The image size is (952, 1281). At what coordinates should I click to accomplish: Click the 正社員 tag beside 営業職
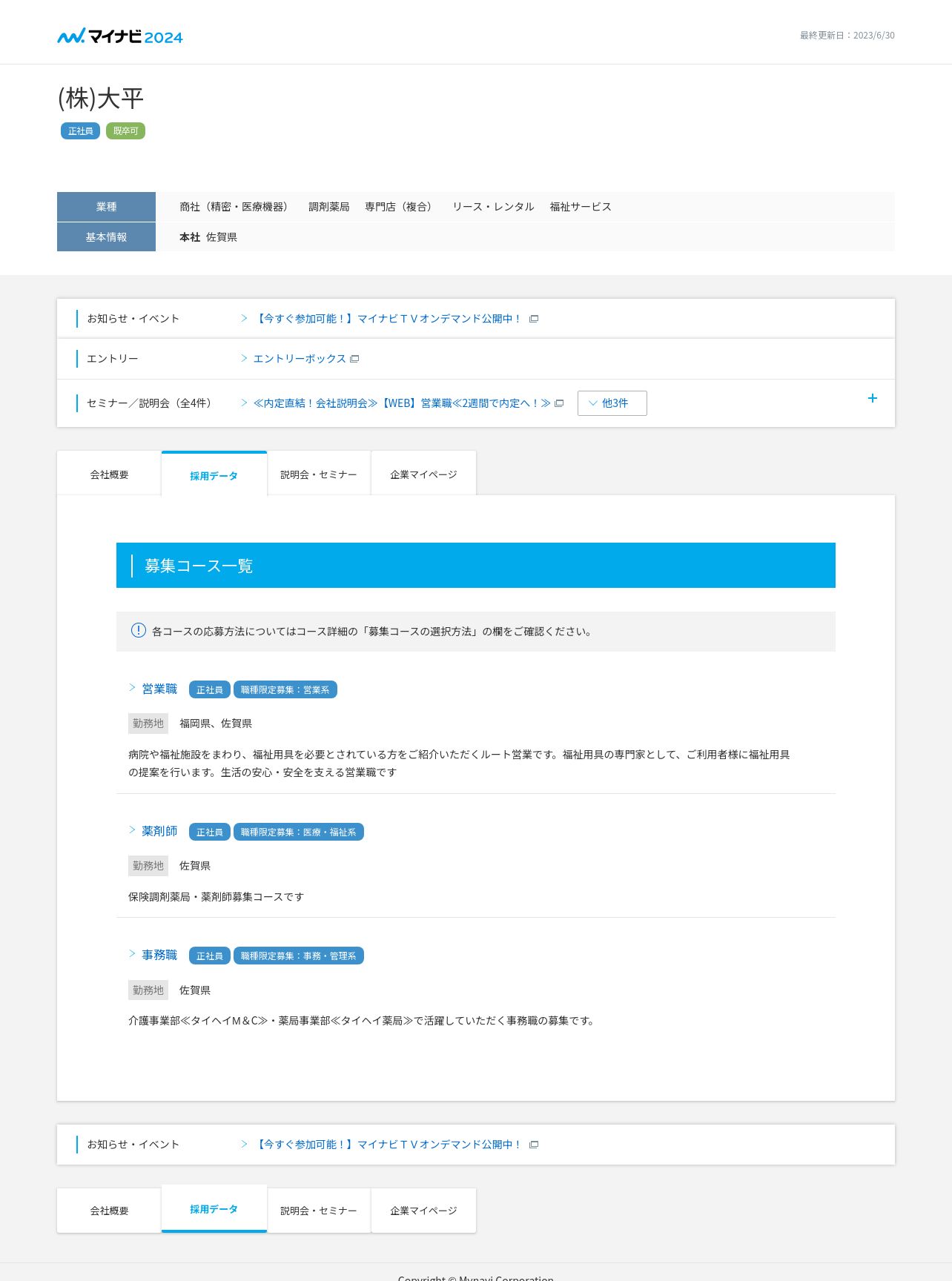point(210,689)
